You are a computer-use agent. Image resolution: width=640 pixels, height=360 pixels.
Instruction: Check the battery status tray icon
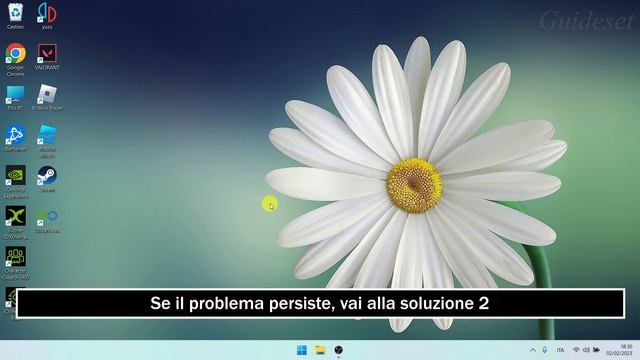[x=596, y=350]
